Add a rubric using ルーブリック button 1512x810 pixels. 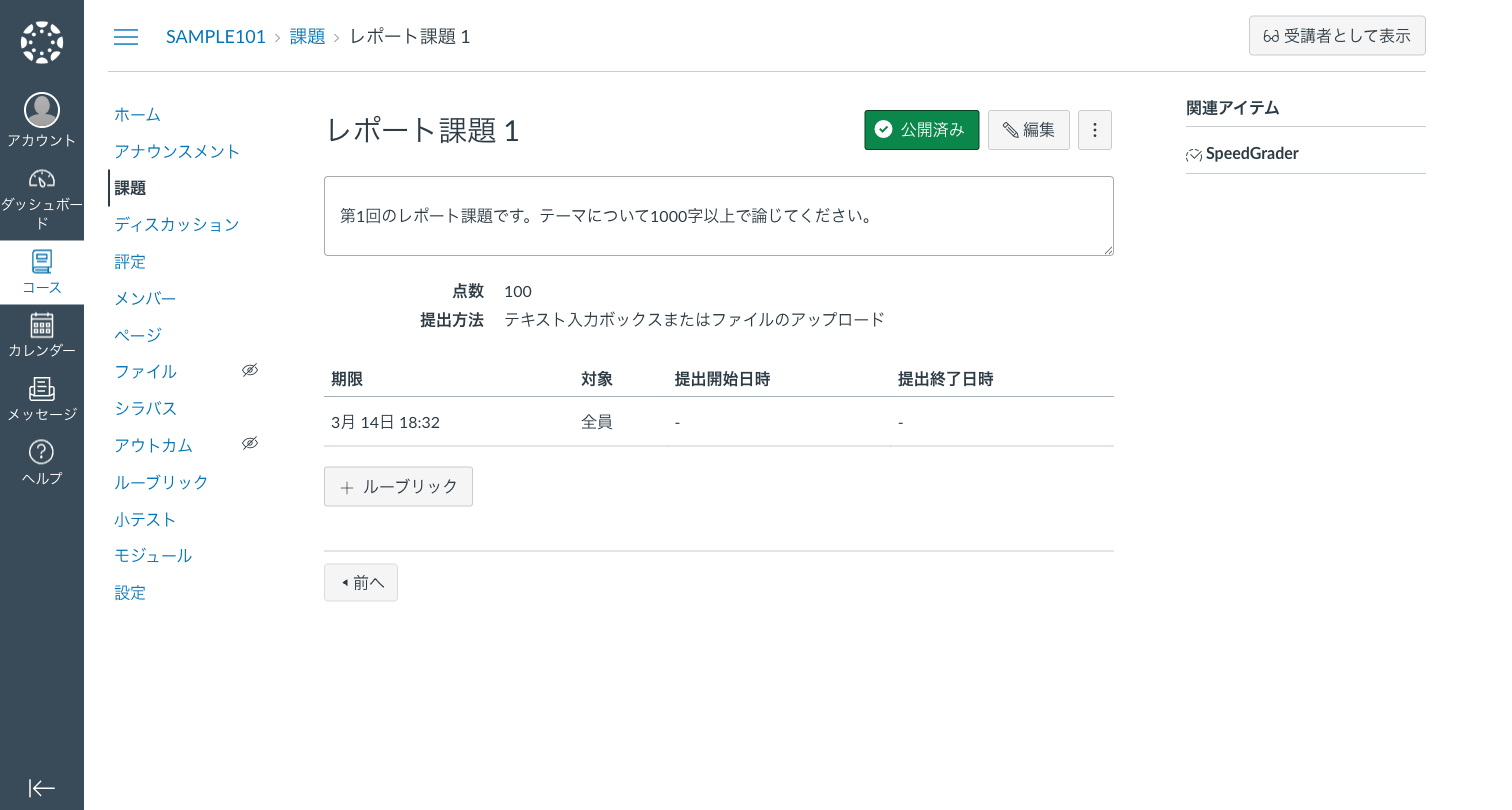pos(398,486)
